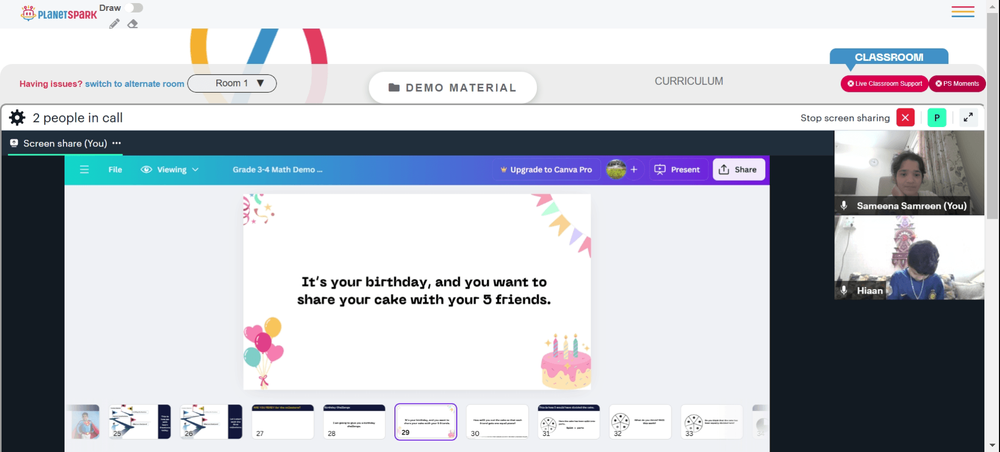Select slide 30 thumbnail
The width and height of the screenshot is (1000, 452).
pyautogui.click(x=497, y=421)
